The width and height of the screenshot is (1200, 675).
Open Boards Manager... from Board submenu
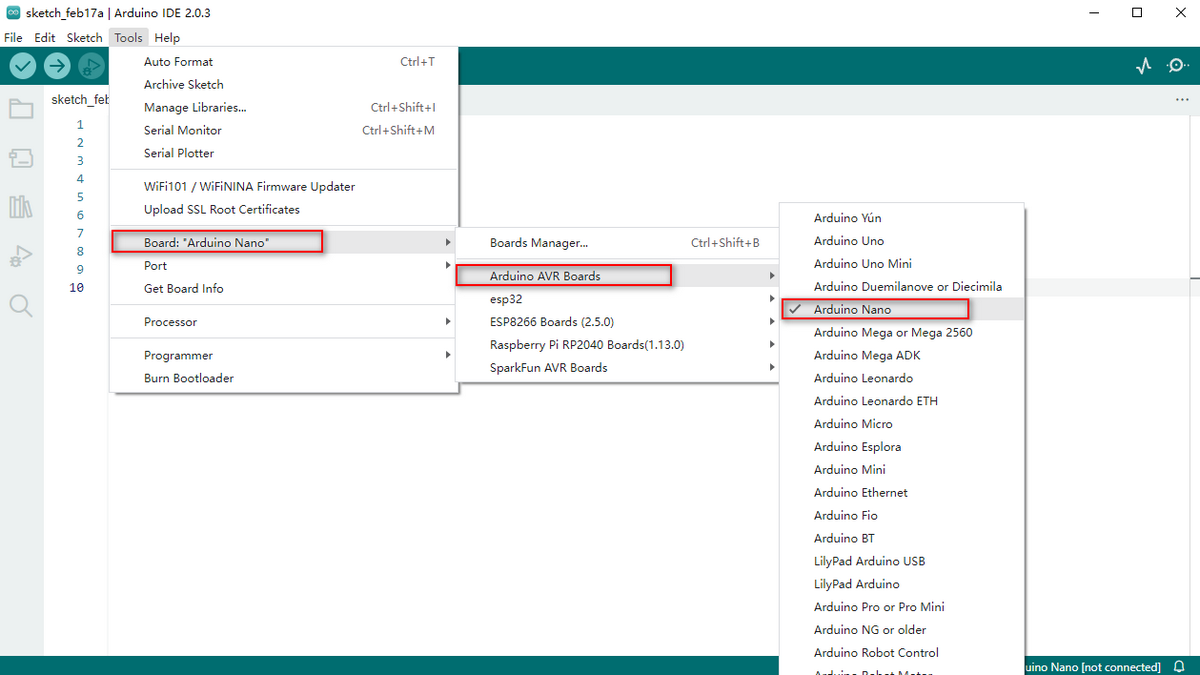617,243
